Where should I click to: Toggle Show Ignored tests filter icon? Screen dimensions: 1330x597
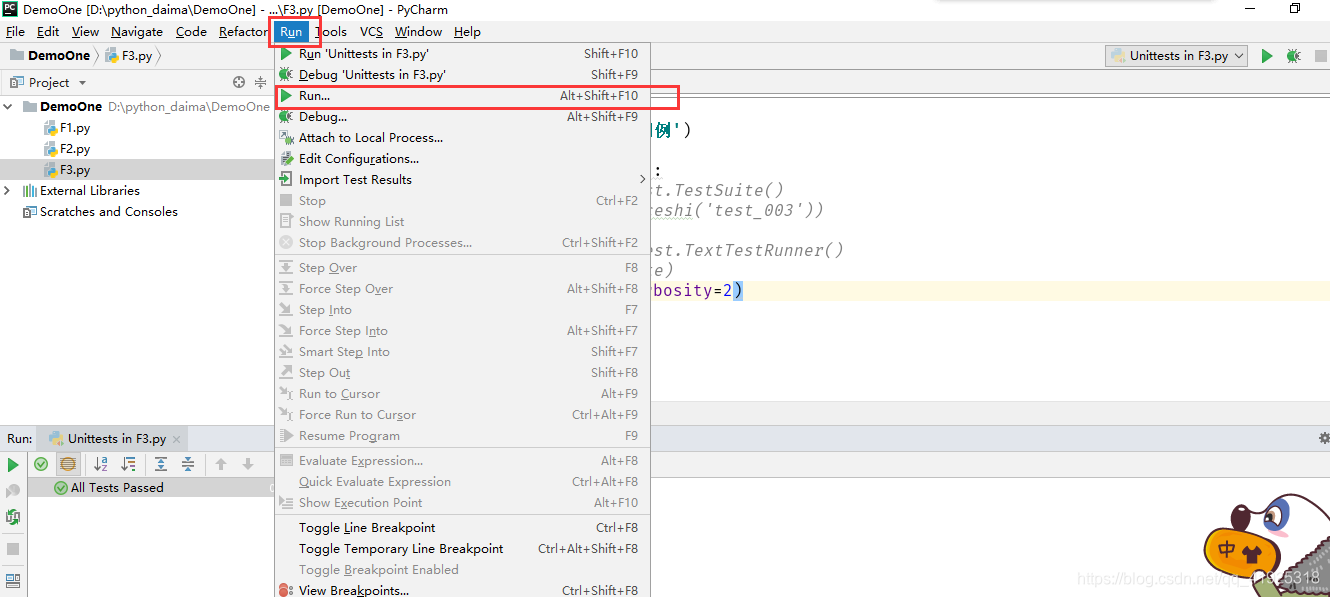tap(67, 464)
